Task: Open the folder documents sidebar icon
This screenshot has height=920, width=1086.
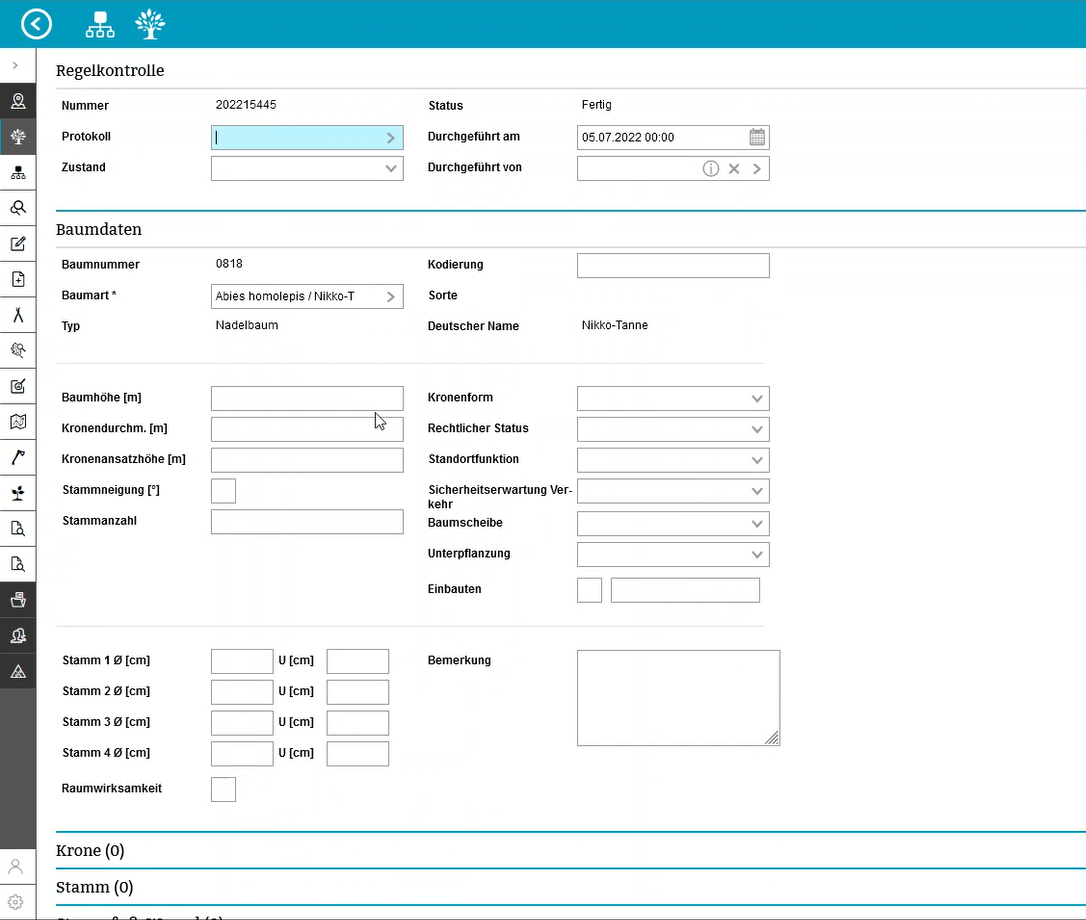Action: (18, 600)
